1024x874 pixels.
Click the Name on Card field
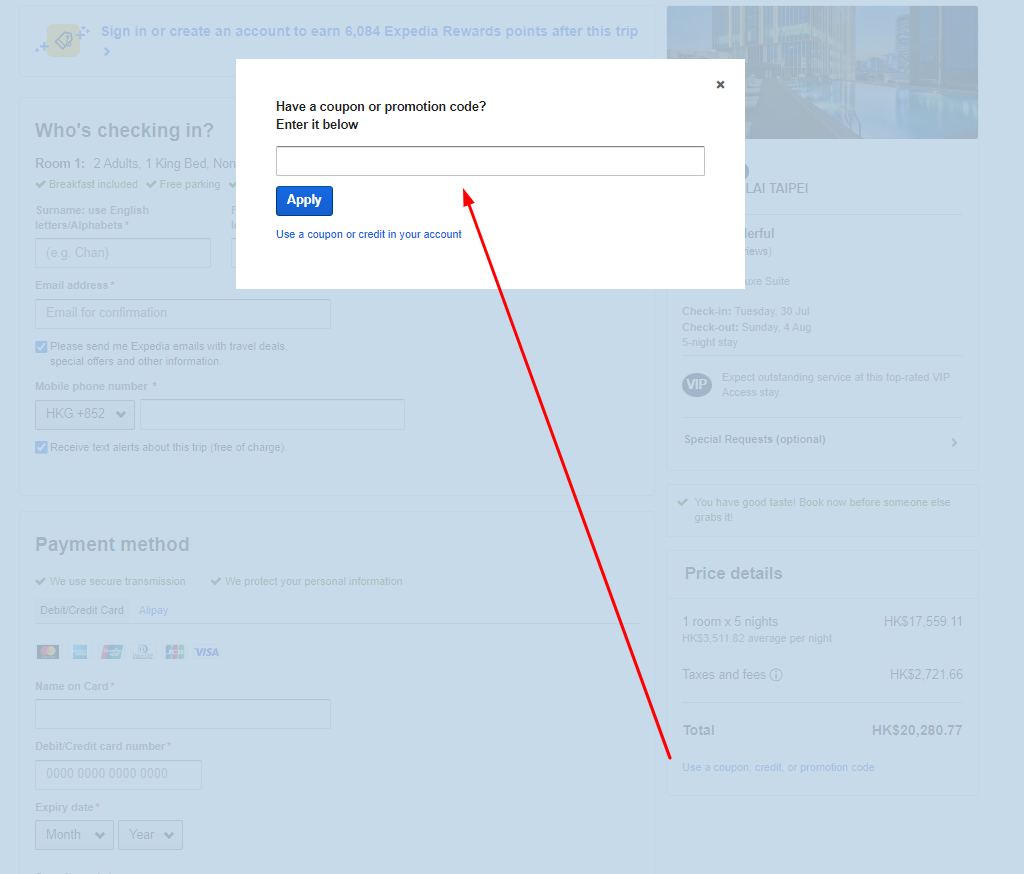tap(183, 714)
